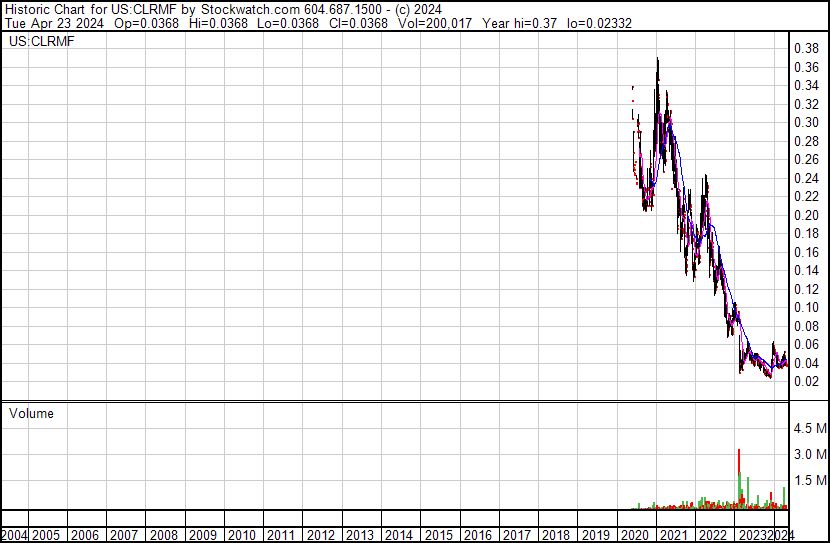The width and height of the screenshot is (830, 543).
Task: Click the 0.16 price axis label
Action: [x=806, y=252]
